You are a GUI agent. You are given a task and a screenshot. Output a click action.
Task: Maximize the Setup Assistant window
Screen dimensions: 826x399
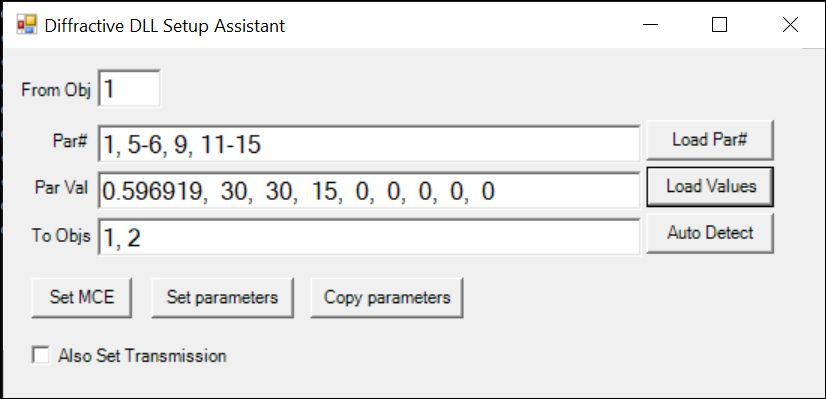[720, 25]
